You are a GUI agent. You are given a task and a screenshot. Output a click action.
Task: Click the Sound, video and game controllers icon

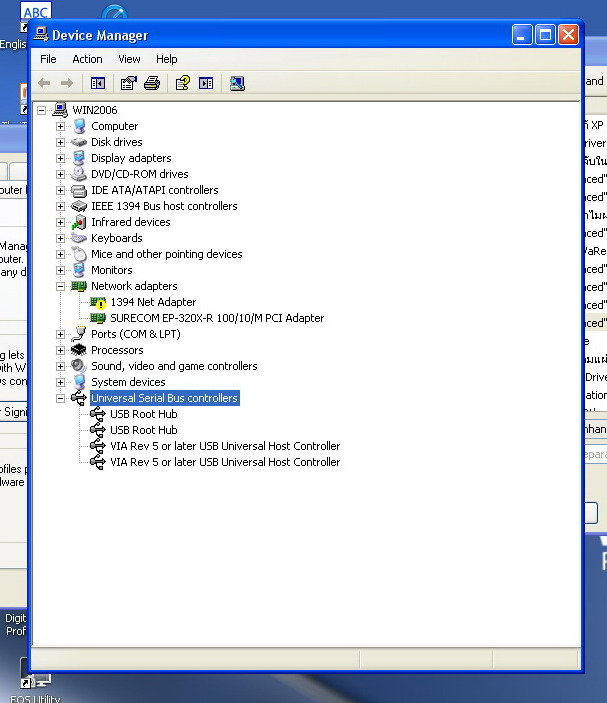pos(79,366)
